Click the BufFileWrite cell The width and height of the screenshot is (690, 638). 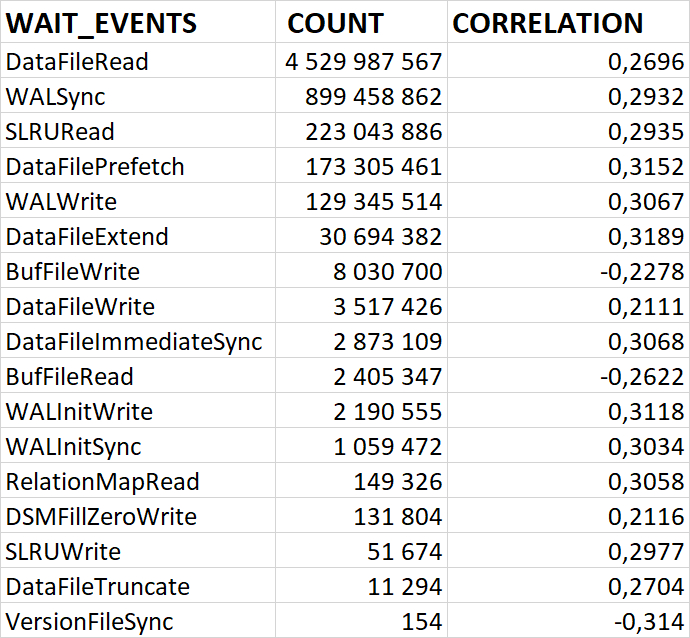point(73,272)
